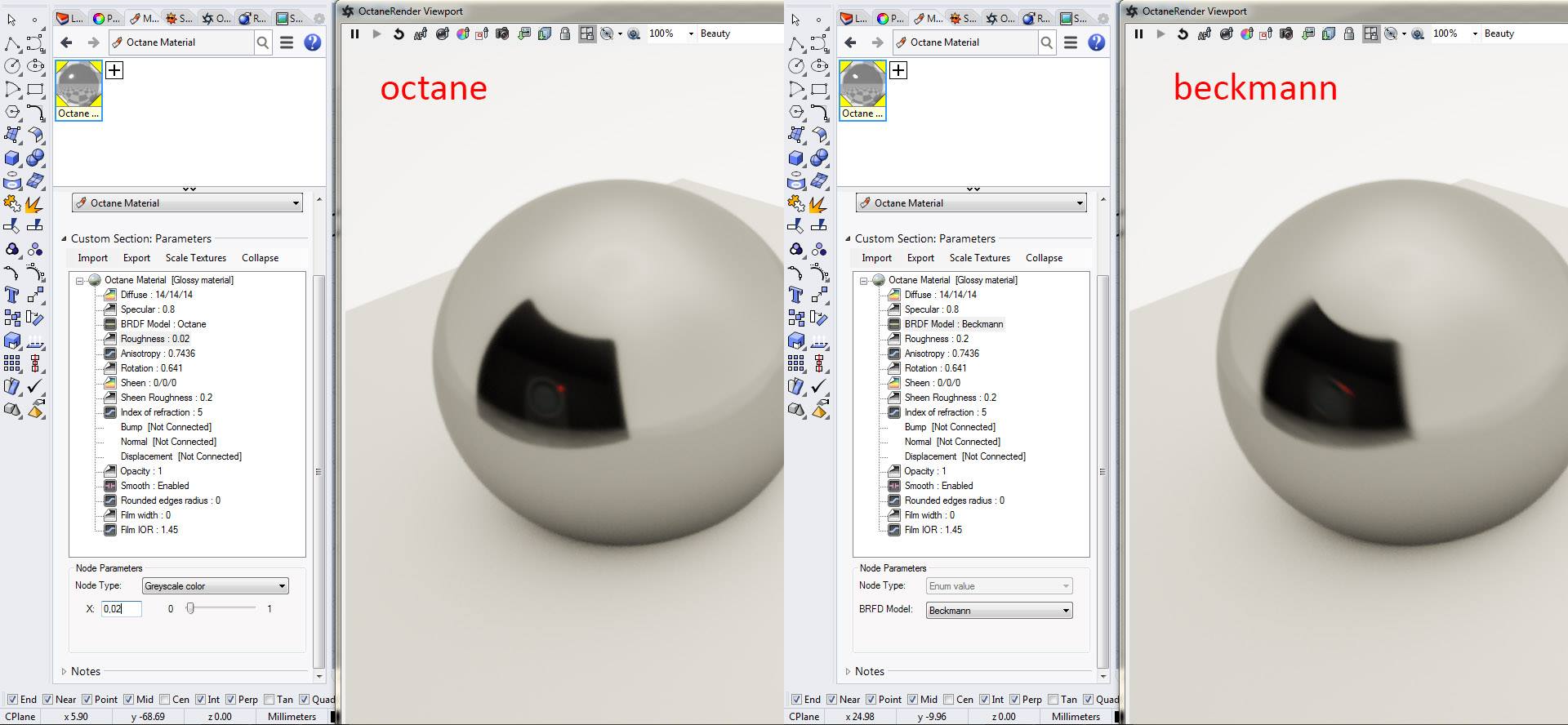Select the array grid tool beside beckmann panel
This screenshot has height=725, width=1568.
795,363
